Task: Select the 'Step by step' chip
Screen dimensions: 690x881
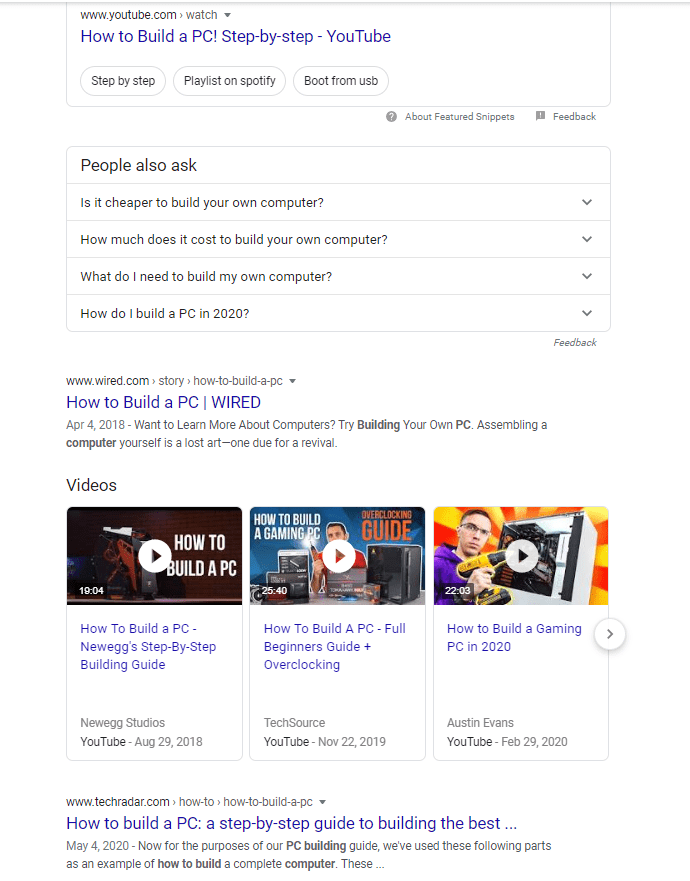Action: pos(123,81)
